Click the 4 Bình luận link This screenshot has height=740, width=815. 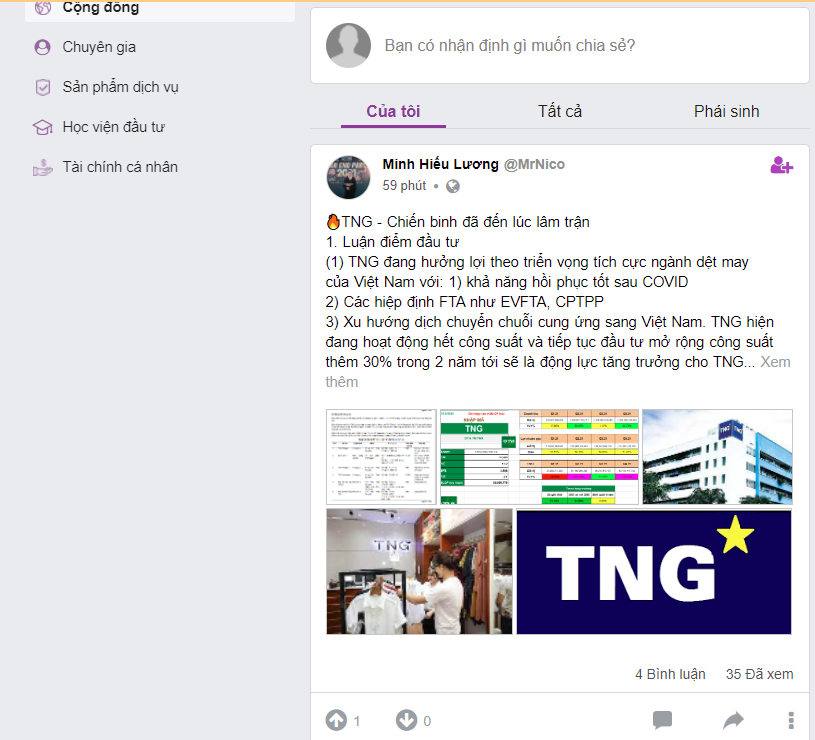tap(670, 674)
